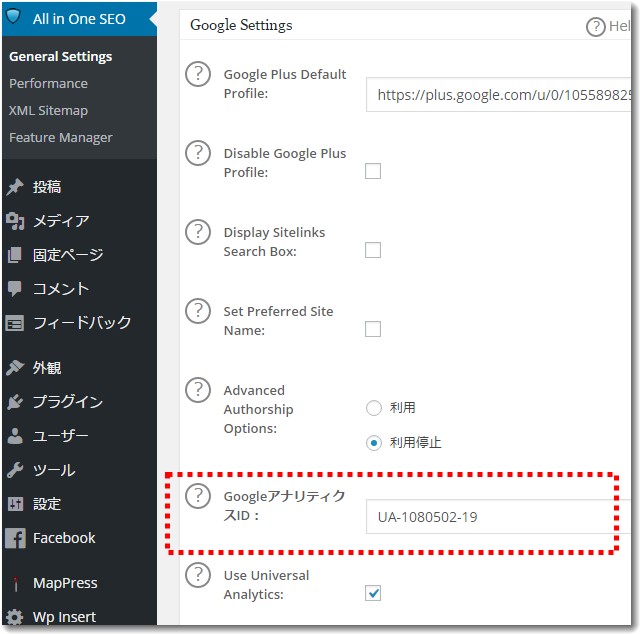The height and width of the screenshot is (634, 640).
Task: Open the Help link in Google Settings header
Action: click(608, 27)
